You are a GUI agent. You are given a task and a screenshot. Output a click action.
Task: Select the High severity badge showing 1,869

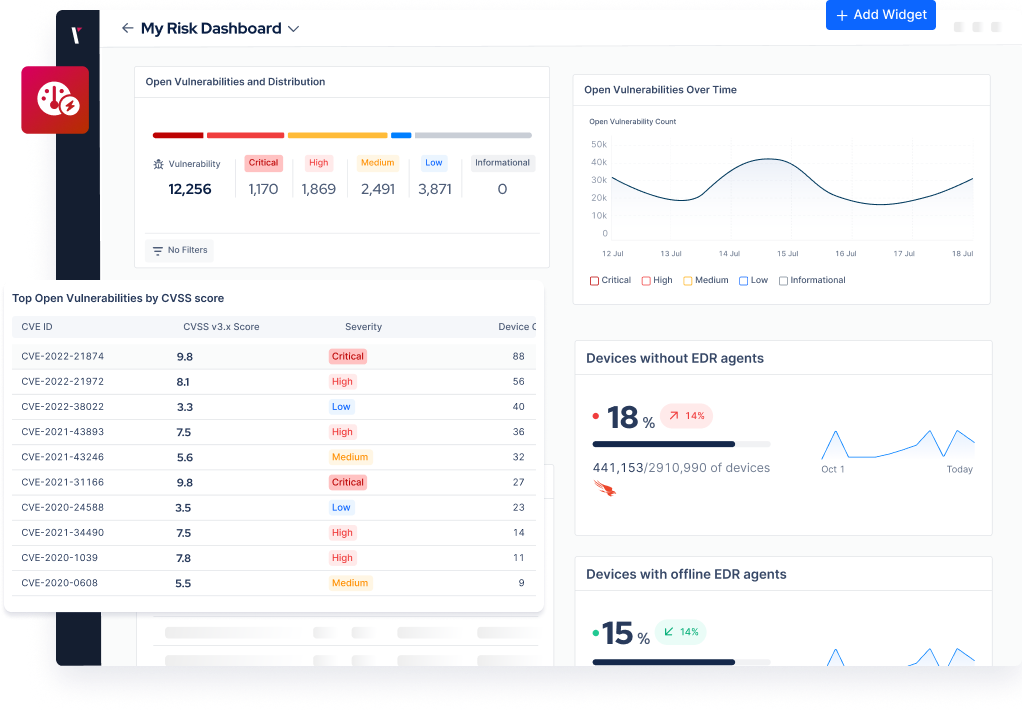(x=318, y=163)
